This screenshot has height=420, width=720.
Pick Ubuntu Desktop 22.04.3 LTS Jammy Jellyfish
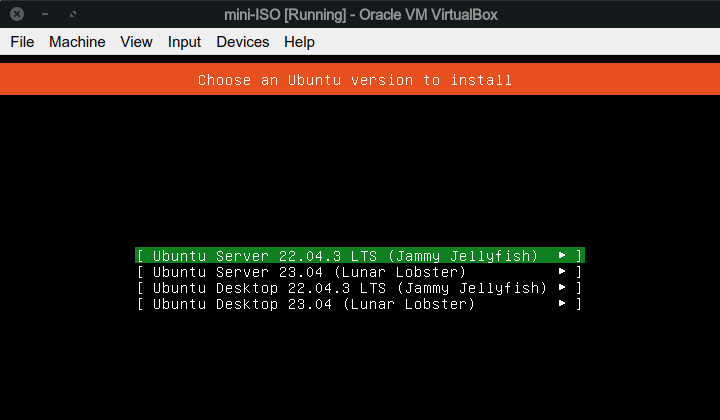(x=349, y=288)
